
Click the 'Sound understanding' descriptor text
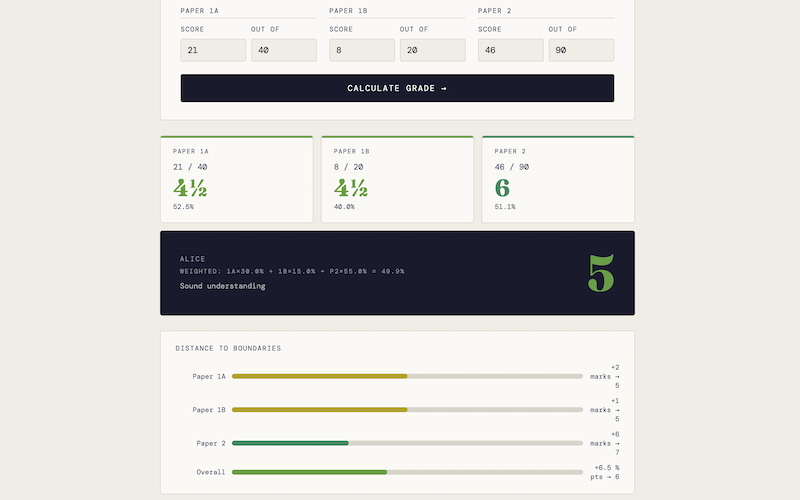[x=222, y=286]
